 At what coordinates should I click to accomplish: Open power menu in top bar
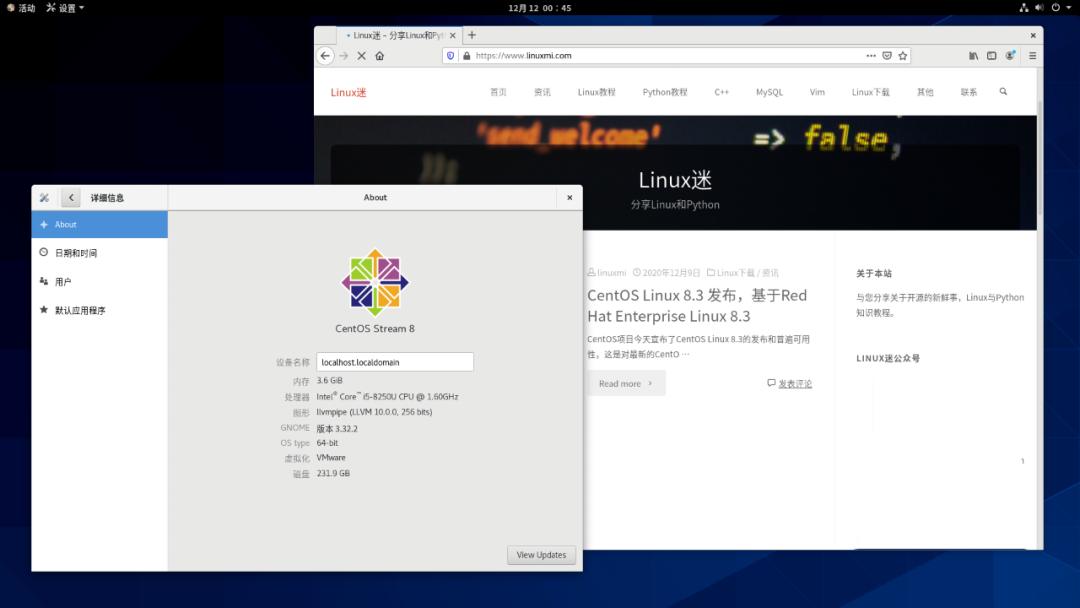(x=1061, y=8)
